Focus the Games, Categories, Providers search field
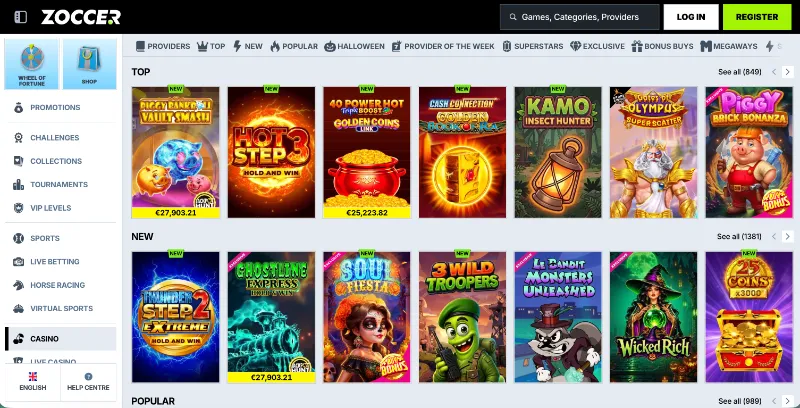Viewport: 800px width, 408px height. pyautogui.click(x=580, y=17)
